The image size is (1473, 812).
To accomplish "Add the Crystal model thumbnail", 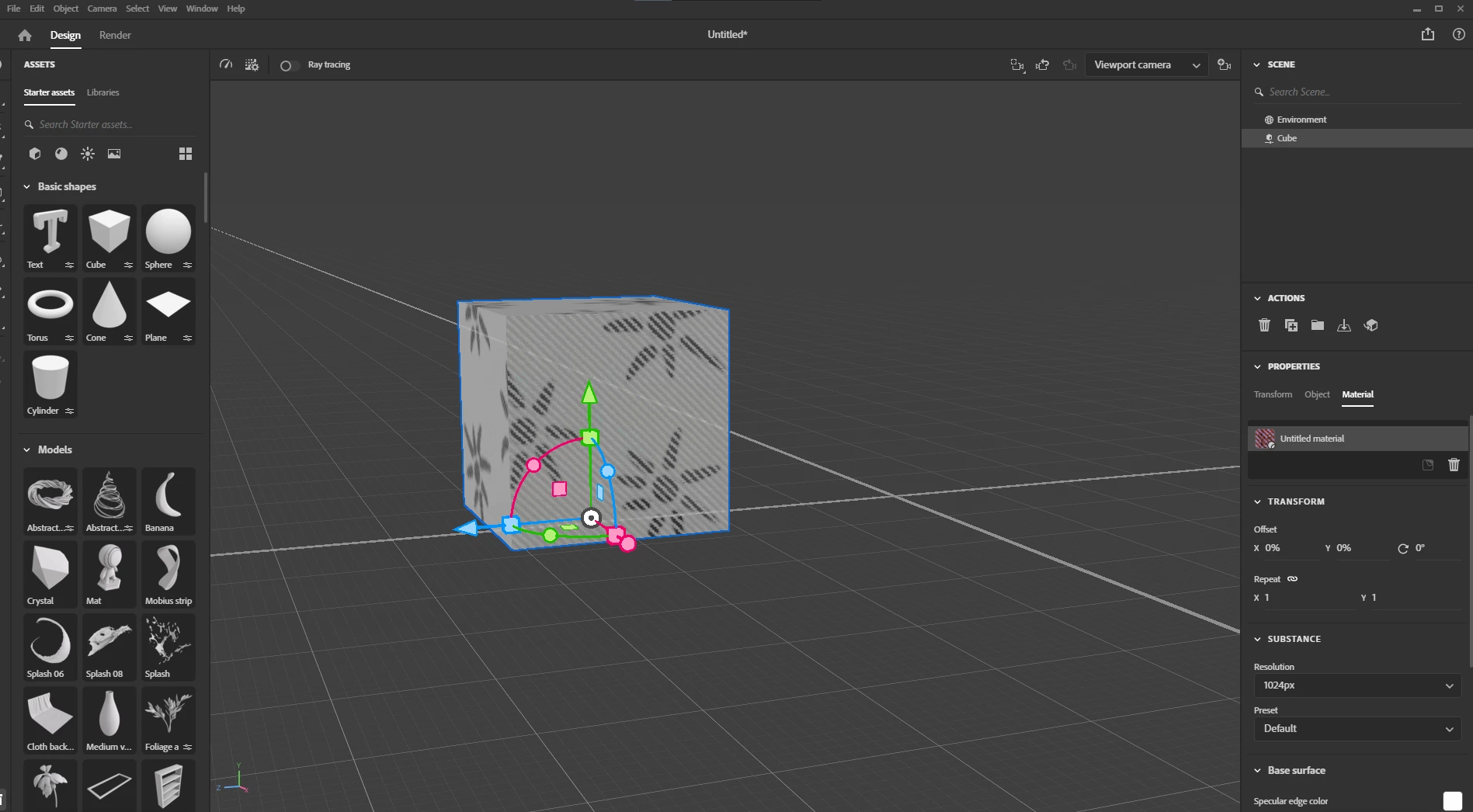I will tap(50, 574).
